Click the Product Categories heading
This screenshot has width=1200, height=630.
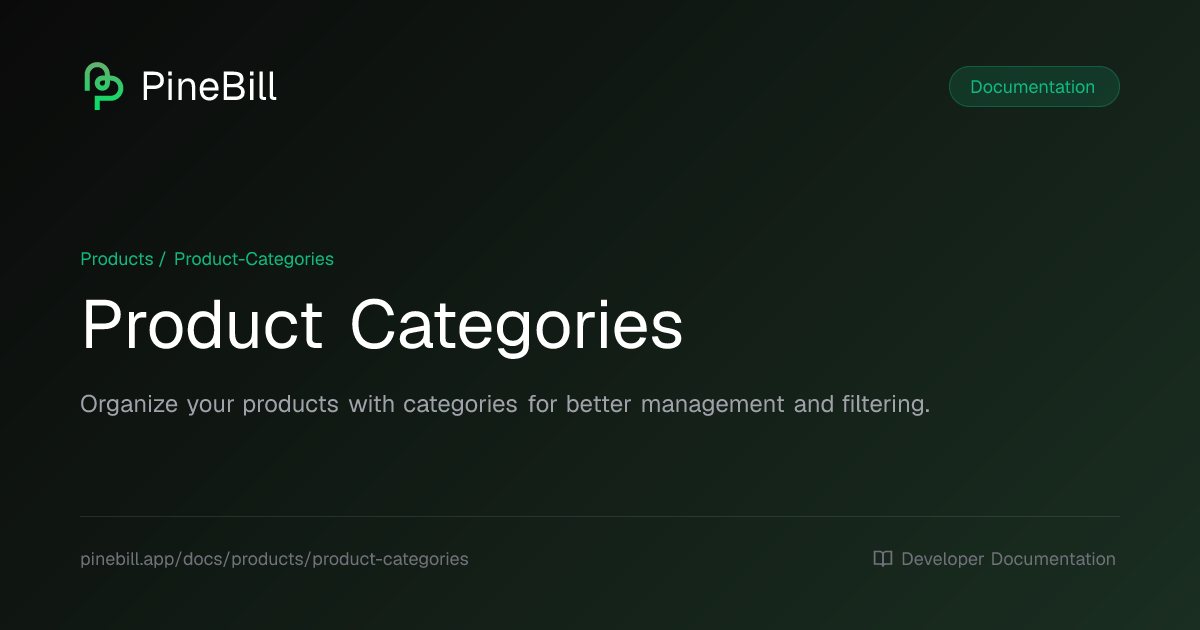pos(382,326)
